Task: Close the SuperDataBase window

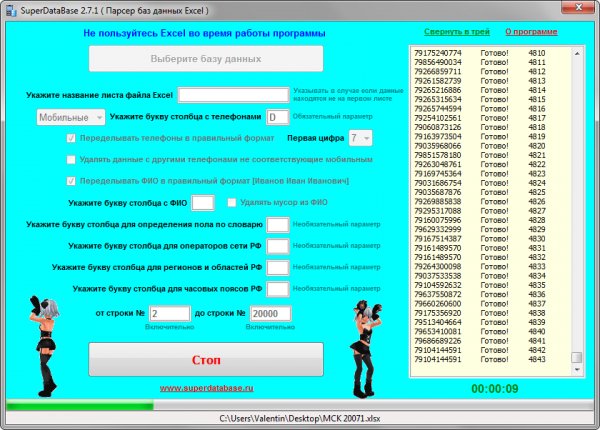Action: [578, 7]
